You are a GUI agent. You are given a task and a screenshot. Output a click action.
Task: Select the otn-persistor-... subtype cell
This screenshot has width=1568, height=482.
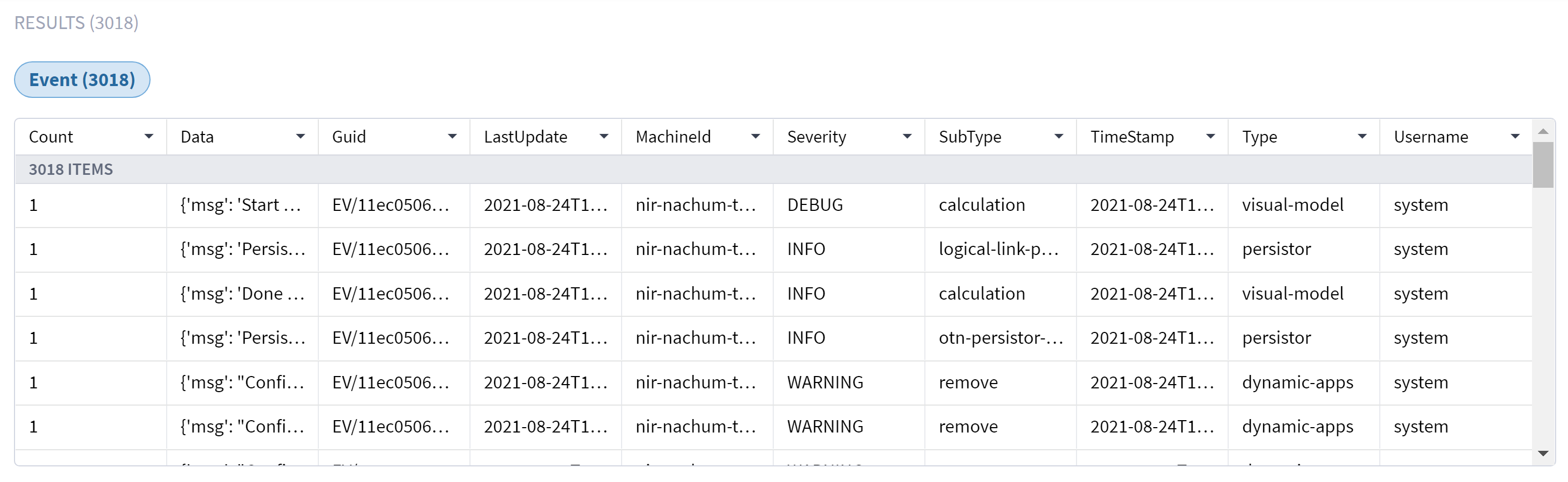[x=1001, y=338]
